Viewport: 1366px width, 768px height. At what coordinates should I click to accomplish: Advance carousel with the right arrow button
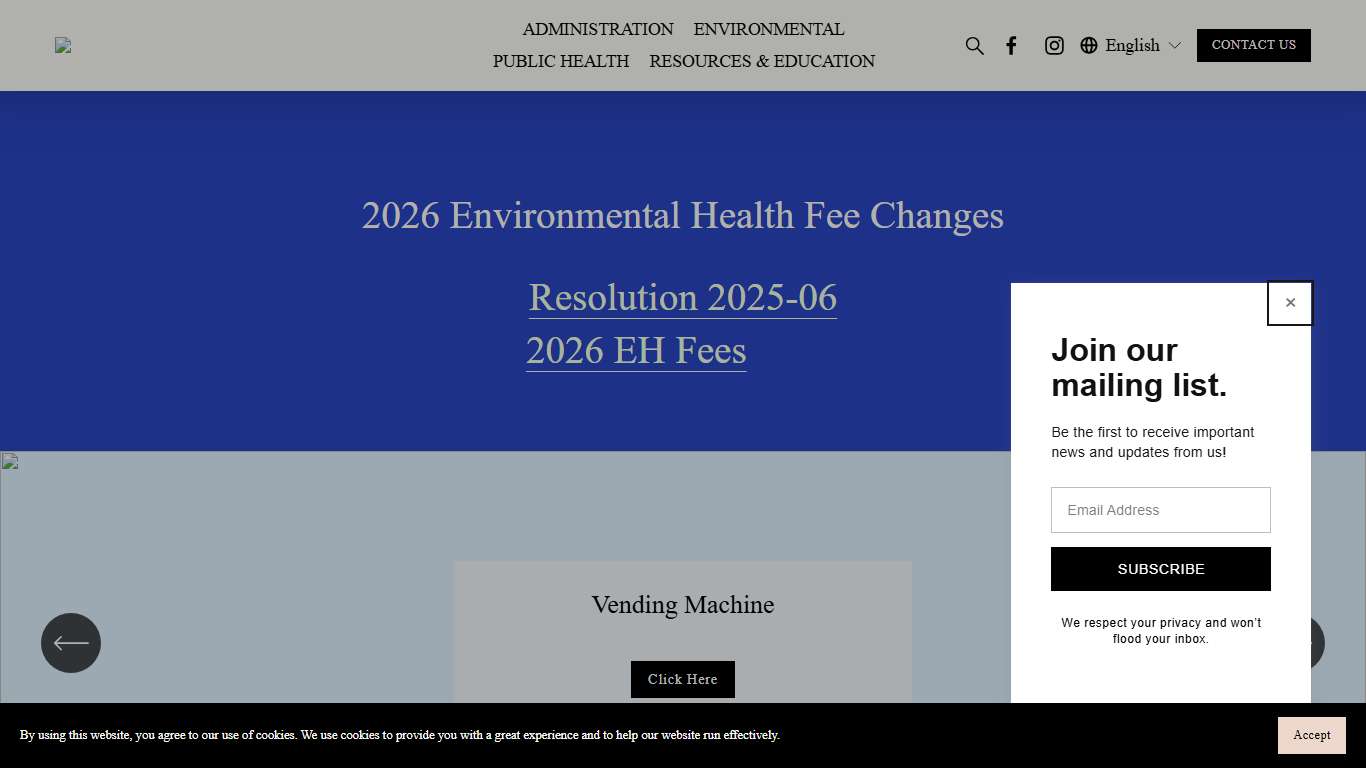1316,643
